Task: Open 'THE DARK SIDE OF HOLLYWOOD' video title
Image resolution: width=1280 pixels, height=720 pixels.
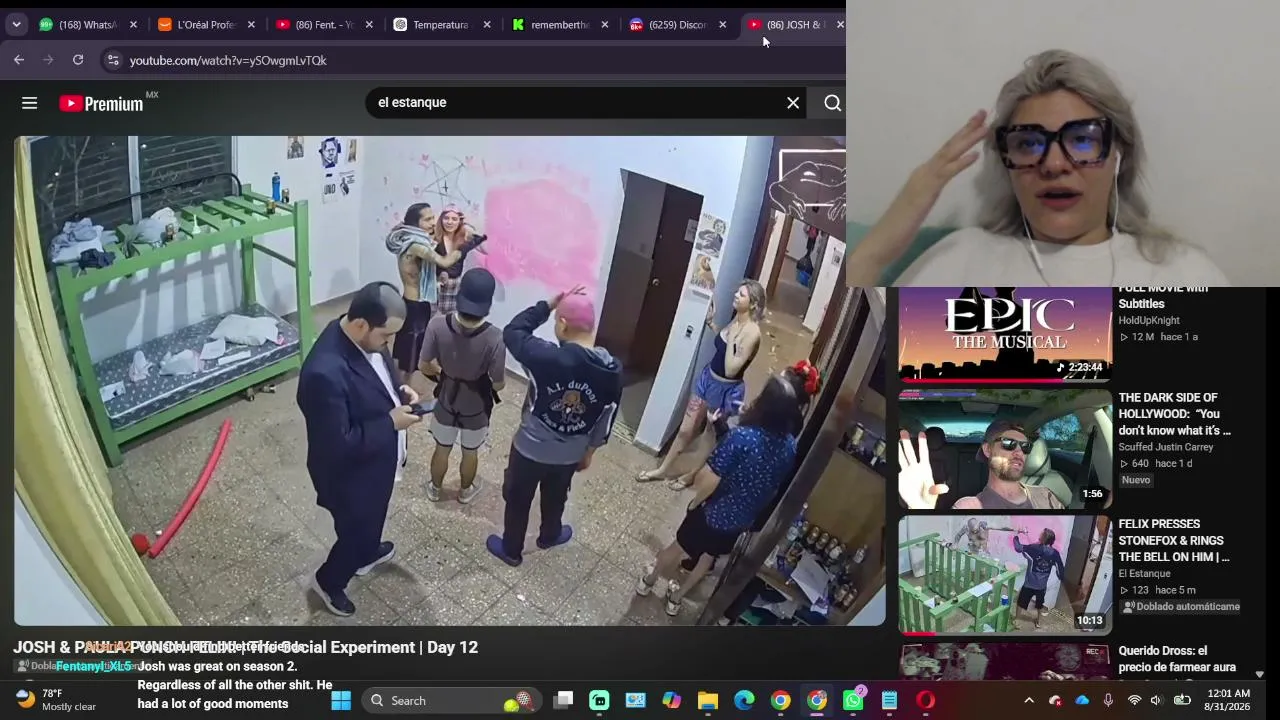Action: click(x=1174, y=414)
